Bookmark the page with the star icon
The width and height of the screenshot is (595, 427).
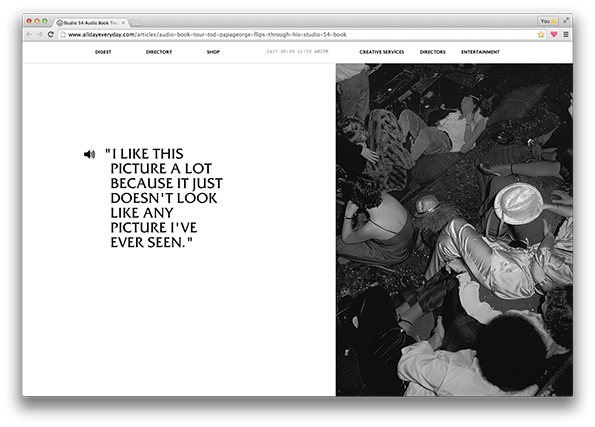[x=541, y=35]
